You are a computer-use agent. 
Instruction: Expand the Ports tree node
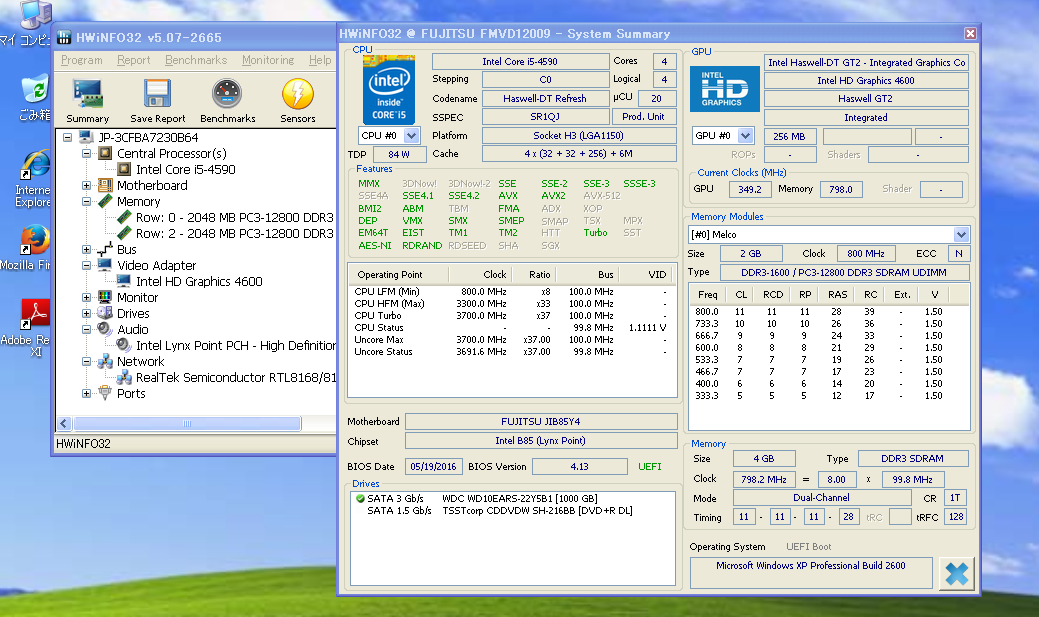pyautogui.click(x=86, y=394)
